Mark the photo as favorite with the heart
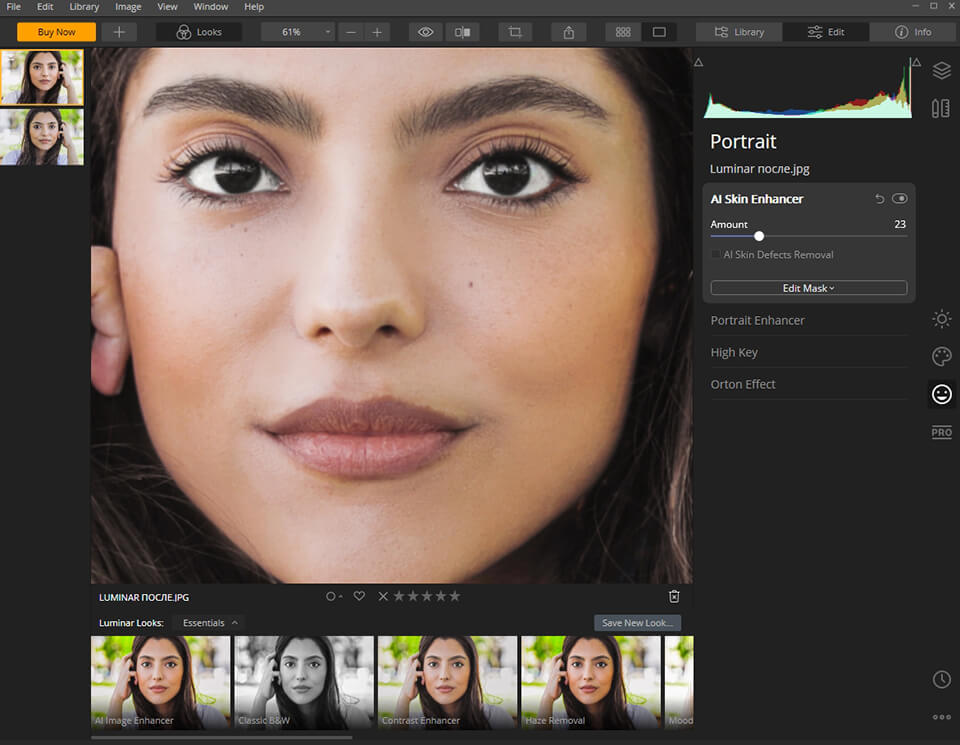The image size is (960, 745). click(x=359, y=595)
